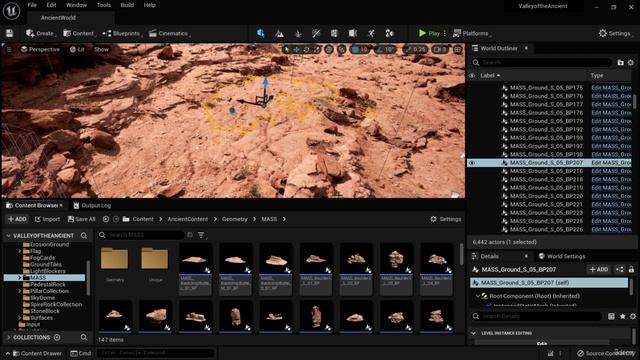Click World Outliner new folder icon
The width and height of the screenshot is (640, 360).
tap(620, 62)
